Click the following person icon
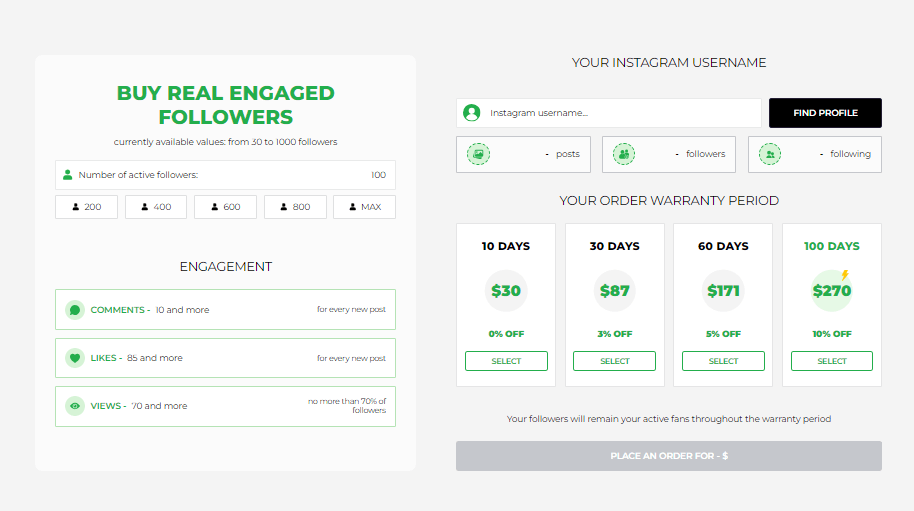The image size is (914, 511). coord(770,154)
